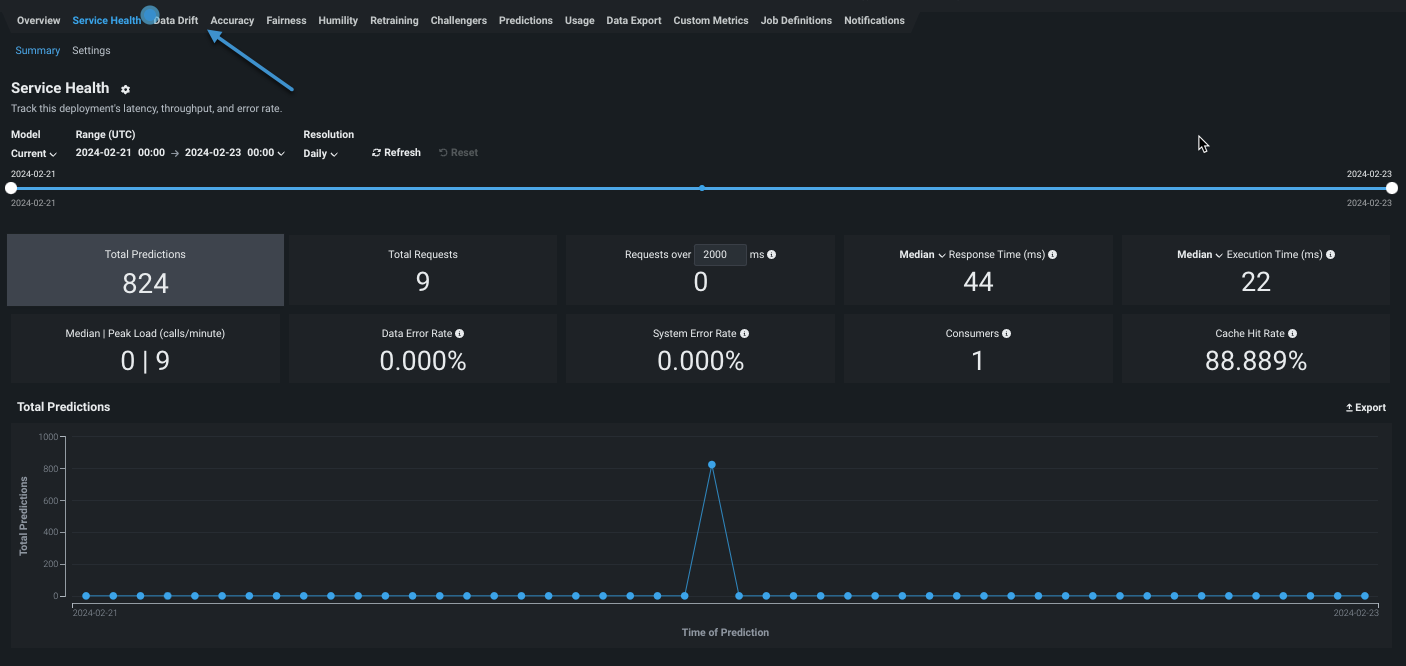
Task: Open the Model Current dropdown
Action: pyautogui.click(x=34, y=154)
